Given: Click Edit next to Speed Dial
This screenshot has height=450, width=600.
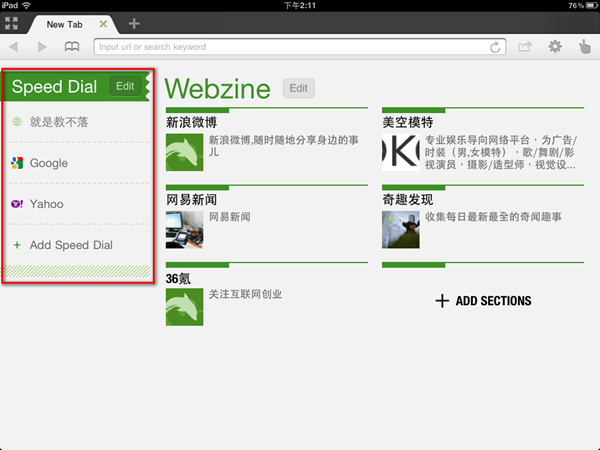Looking at the screenshot, I should [125, 86].
